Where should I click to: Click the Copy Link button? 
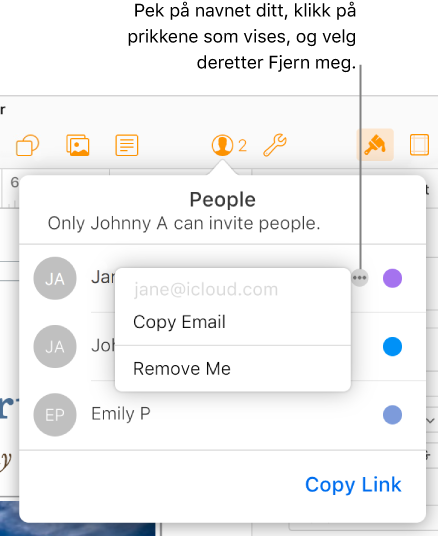pos(353,484)
